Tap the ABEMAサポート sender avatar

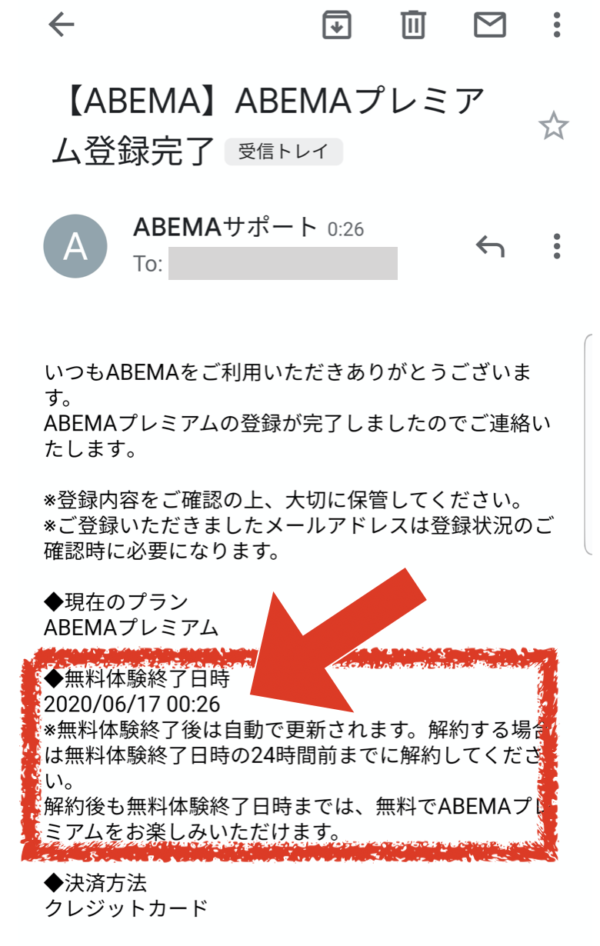click(75, 246)
